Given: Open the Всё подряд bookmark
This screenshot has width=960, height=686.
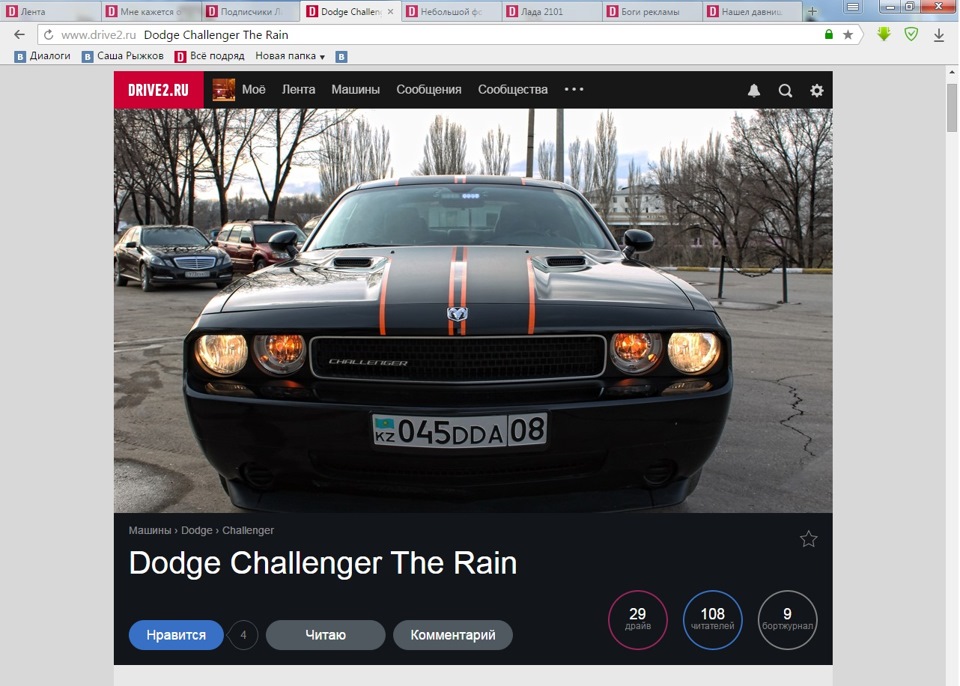Looking at the screenshot, I should (x=210, y=56).
